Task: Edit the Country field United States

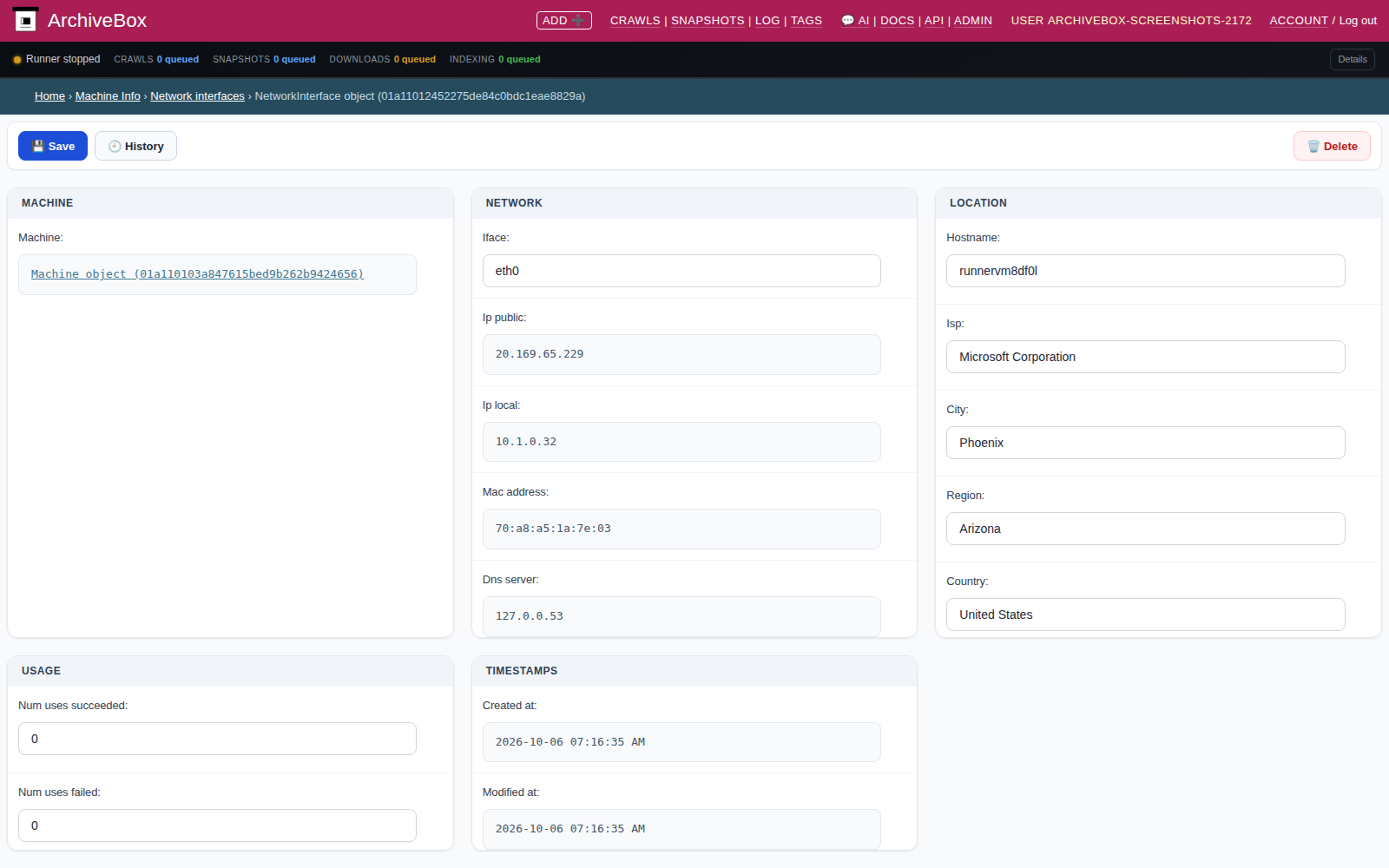Action: click(x=1145, y=615)
